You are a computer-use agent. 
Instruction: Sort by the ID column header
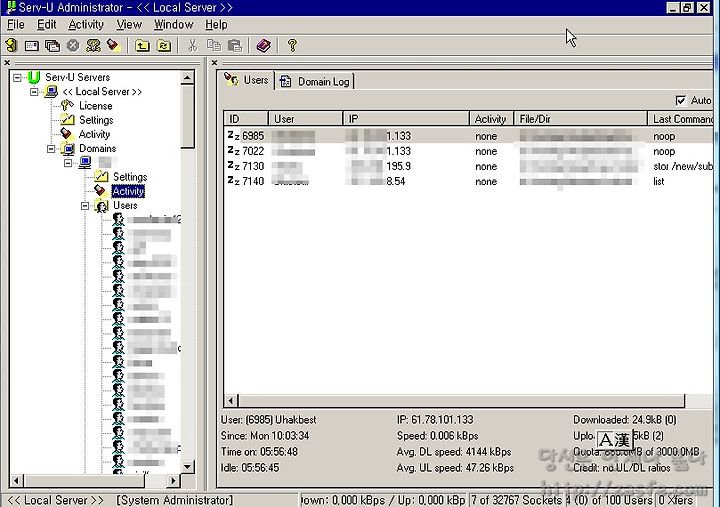(246, 119)
